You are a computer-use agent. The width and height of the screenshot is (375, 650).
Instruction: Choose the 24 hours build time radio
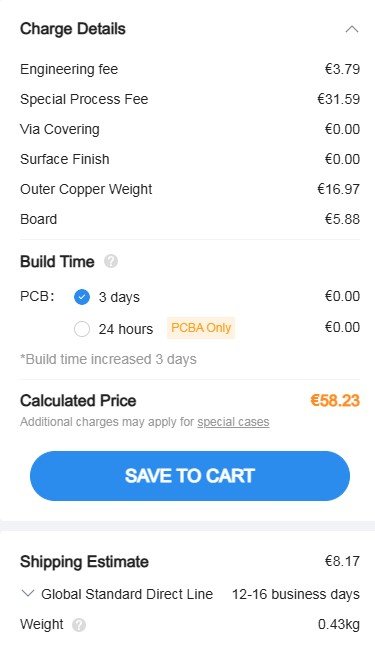pyautogui.click(x=82, y=329)
